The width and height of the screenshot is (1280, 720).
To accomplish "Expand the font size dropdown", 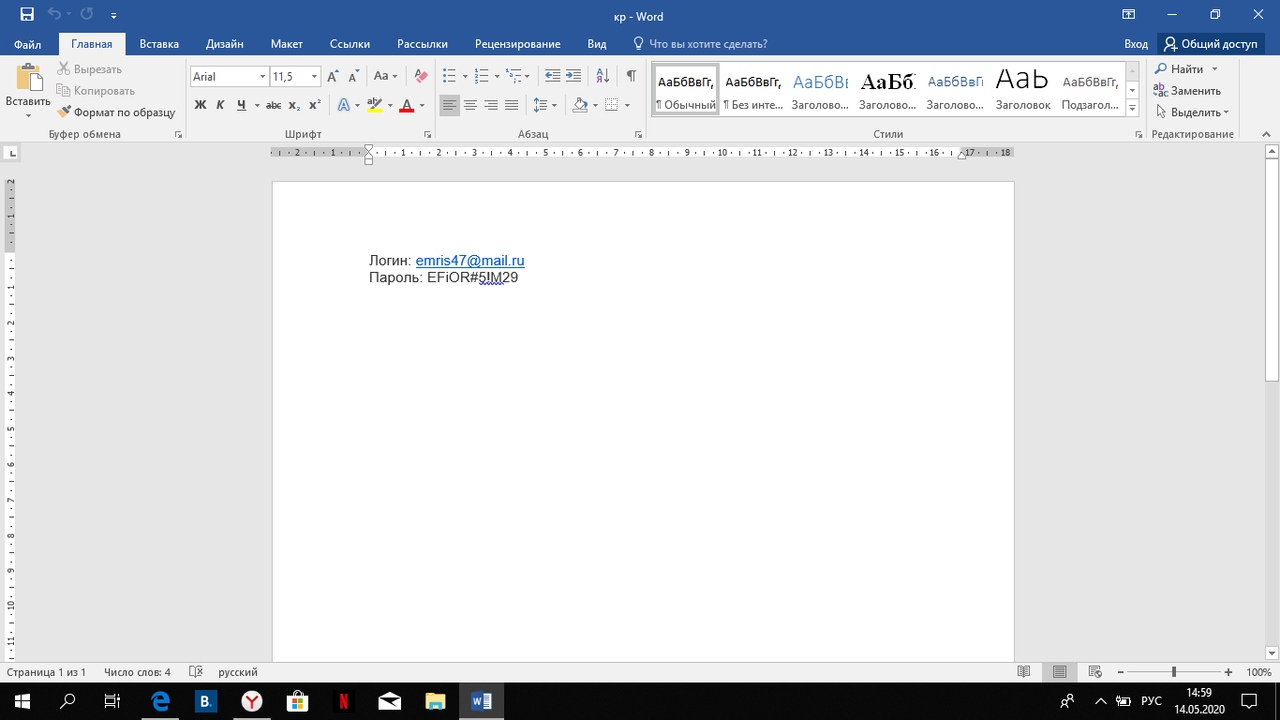I will tap(315, 77).
